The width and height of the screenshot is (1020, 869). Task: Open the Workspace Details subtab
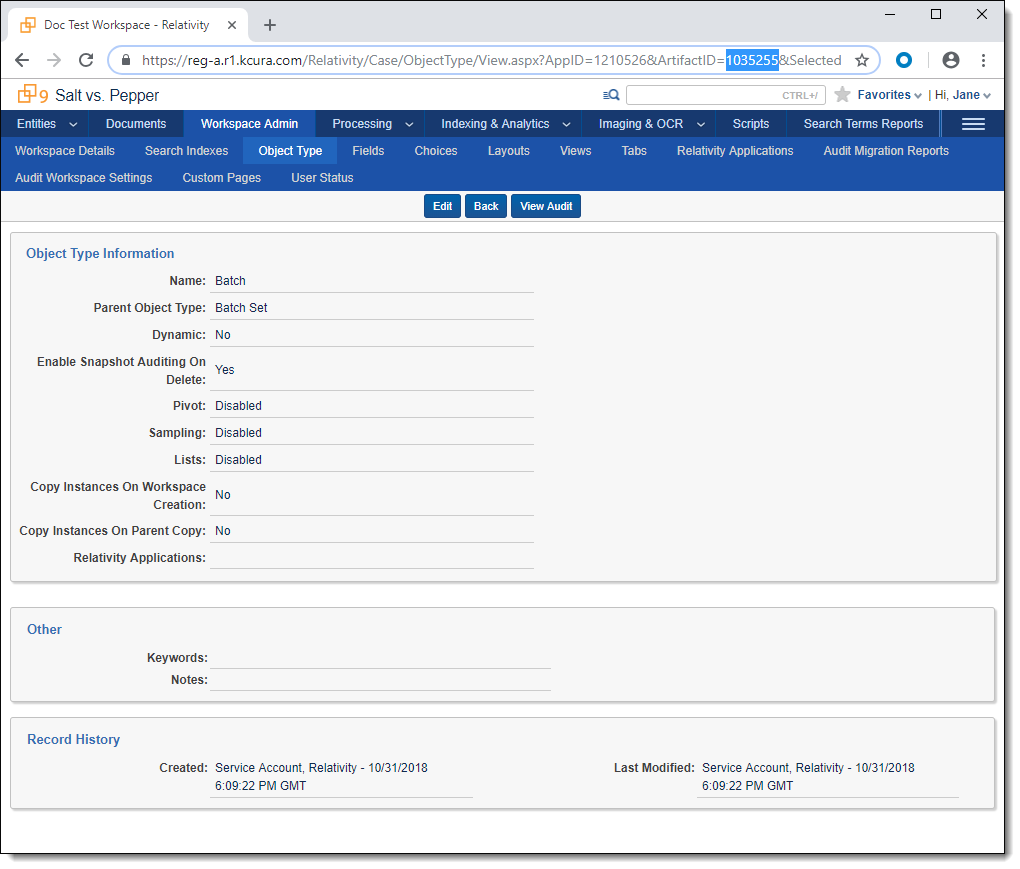coord(65,151)
